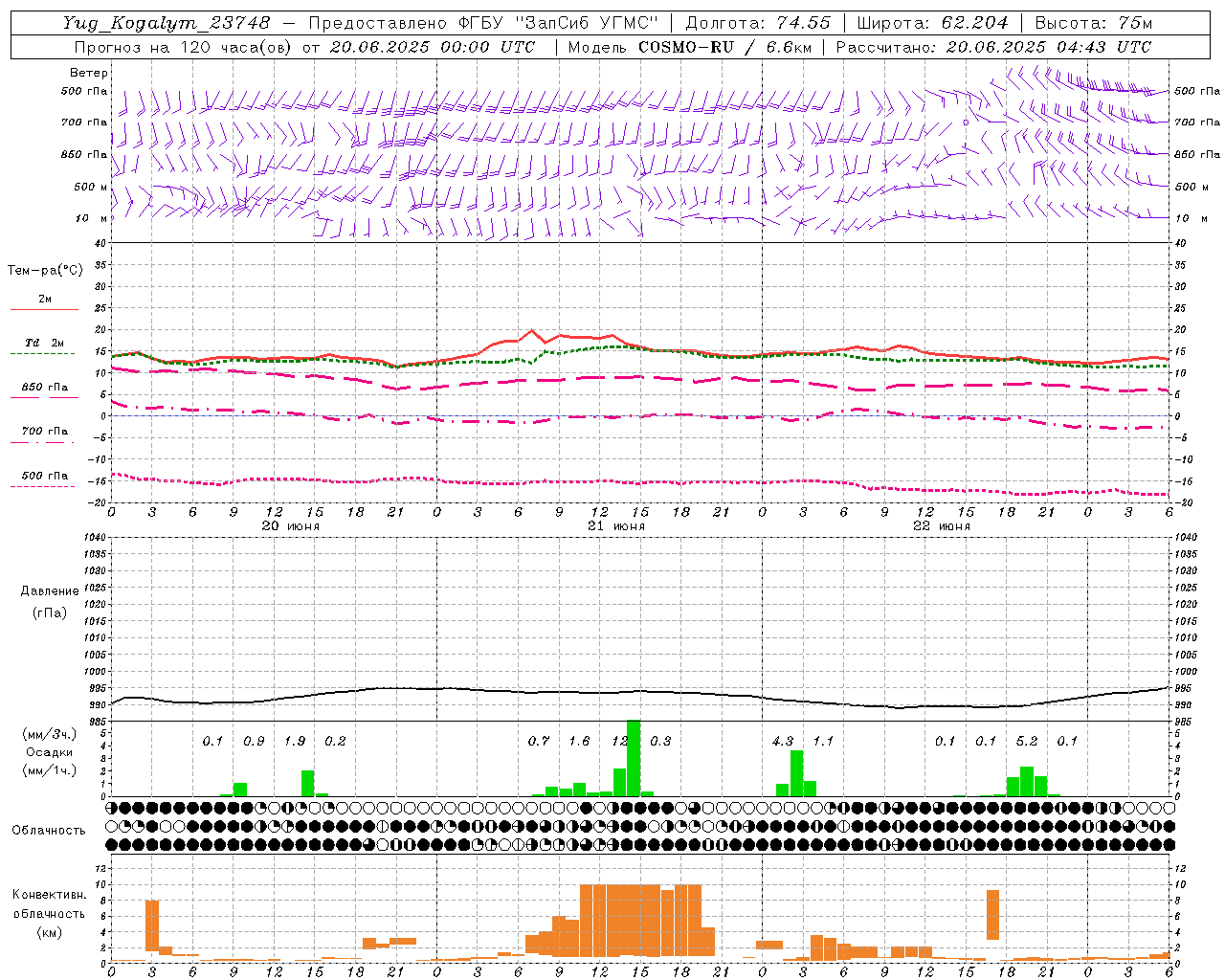The image size is (1225, 980).
Task: Click the 500 гПа temperature legend entry
Action: click(x=44, y=476)
